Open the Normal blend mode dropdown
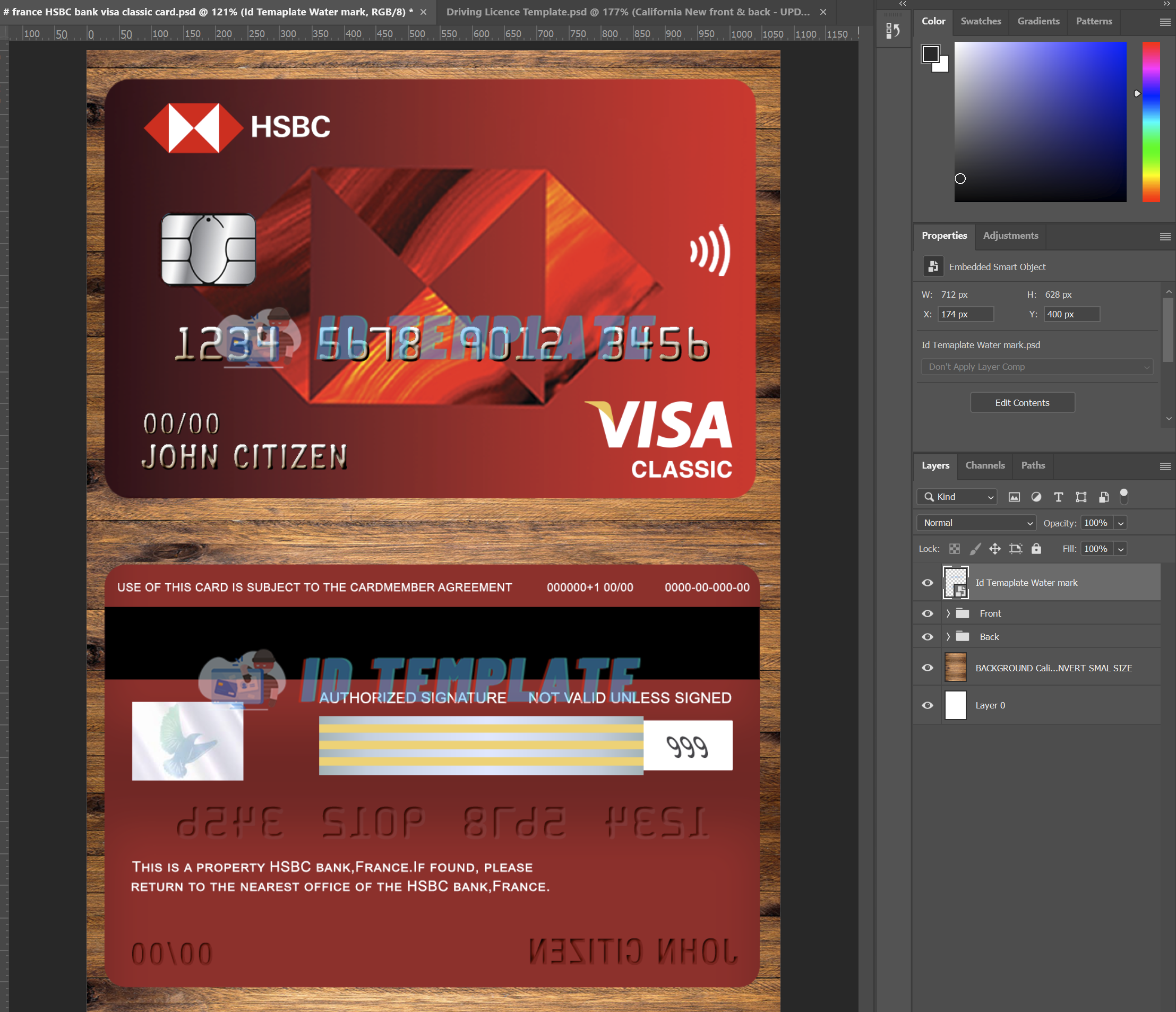Screen dimensions: 1176x1012 (x=976, y=523)
